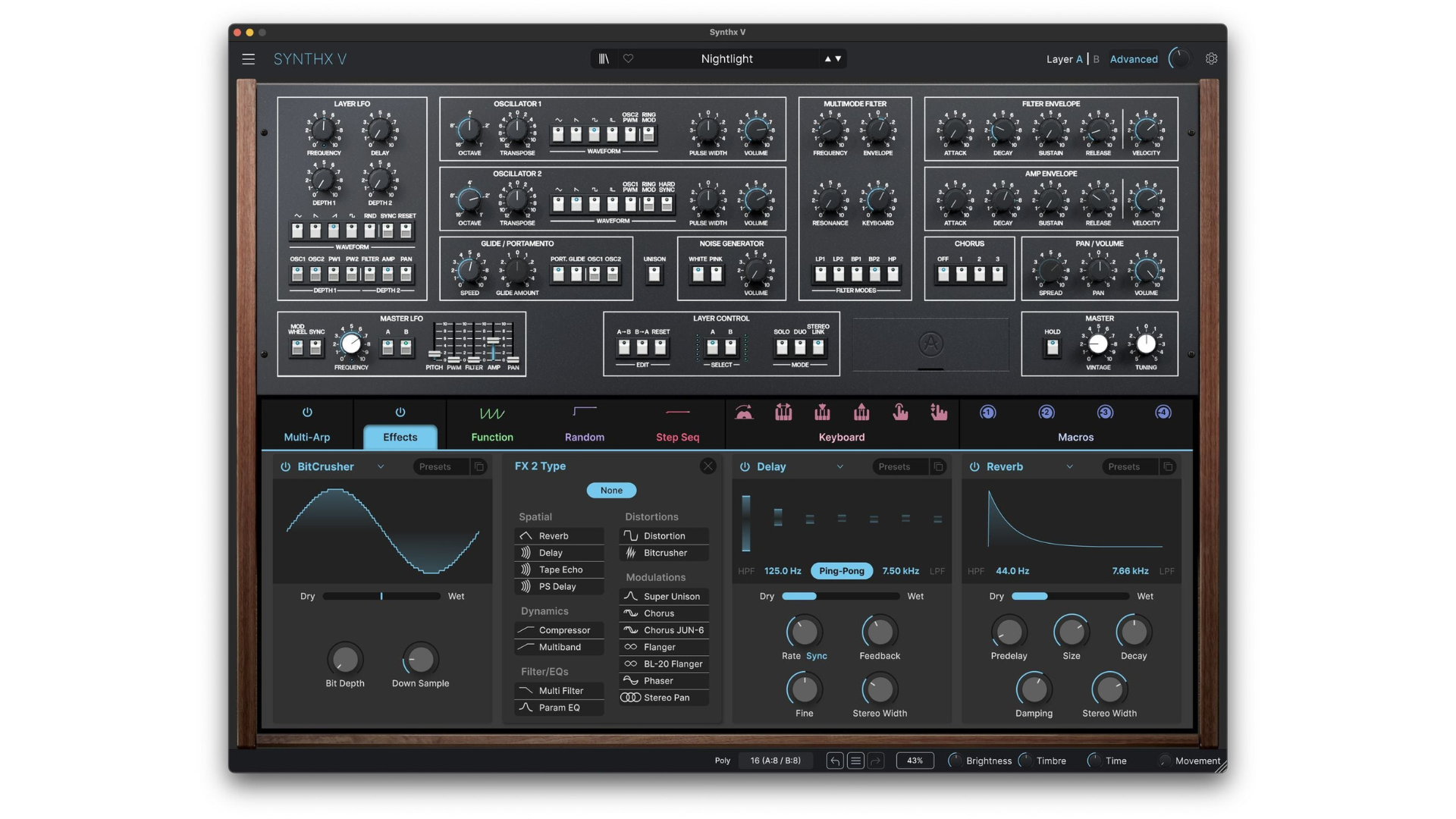1456x819 pixels.
Task: Choose BL-20 Flanger effect
Action: (664, 664)
